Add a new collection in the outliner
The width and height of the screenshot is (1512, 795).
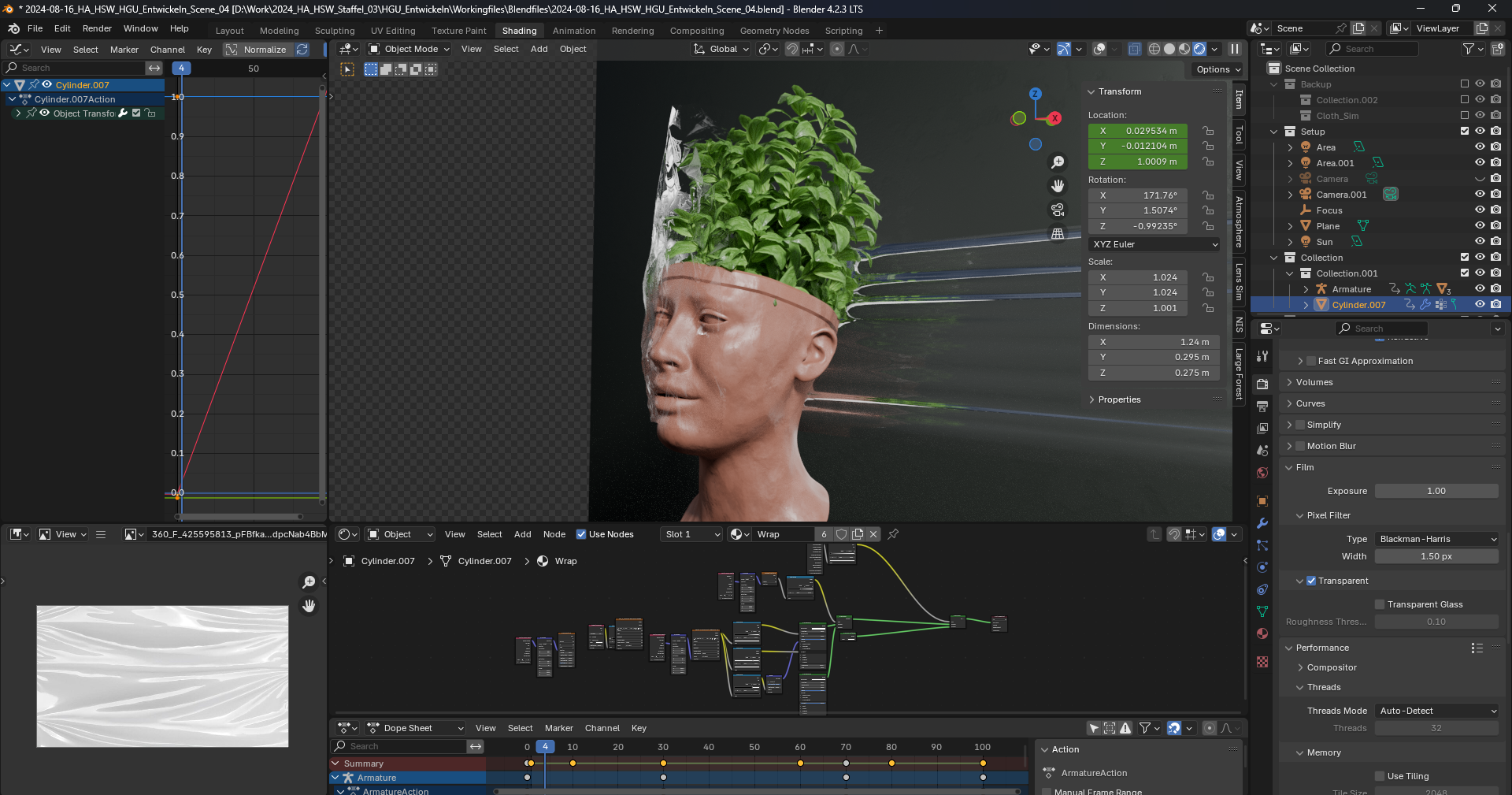1497,49
